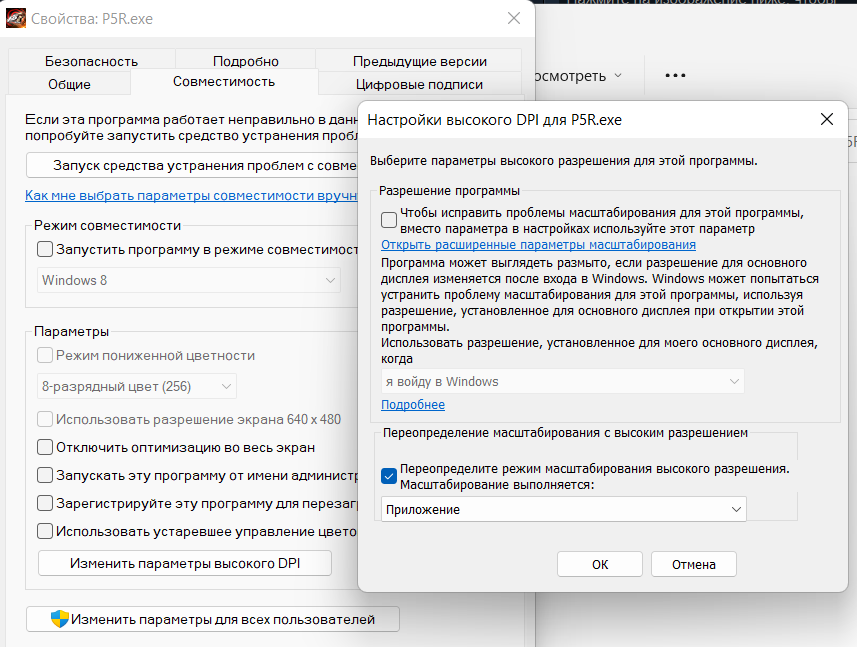This screenshot has width=857, height=647.
Task: Open the manual compatibility settings help link
Action: (191, 195)
